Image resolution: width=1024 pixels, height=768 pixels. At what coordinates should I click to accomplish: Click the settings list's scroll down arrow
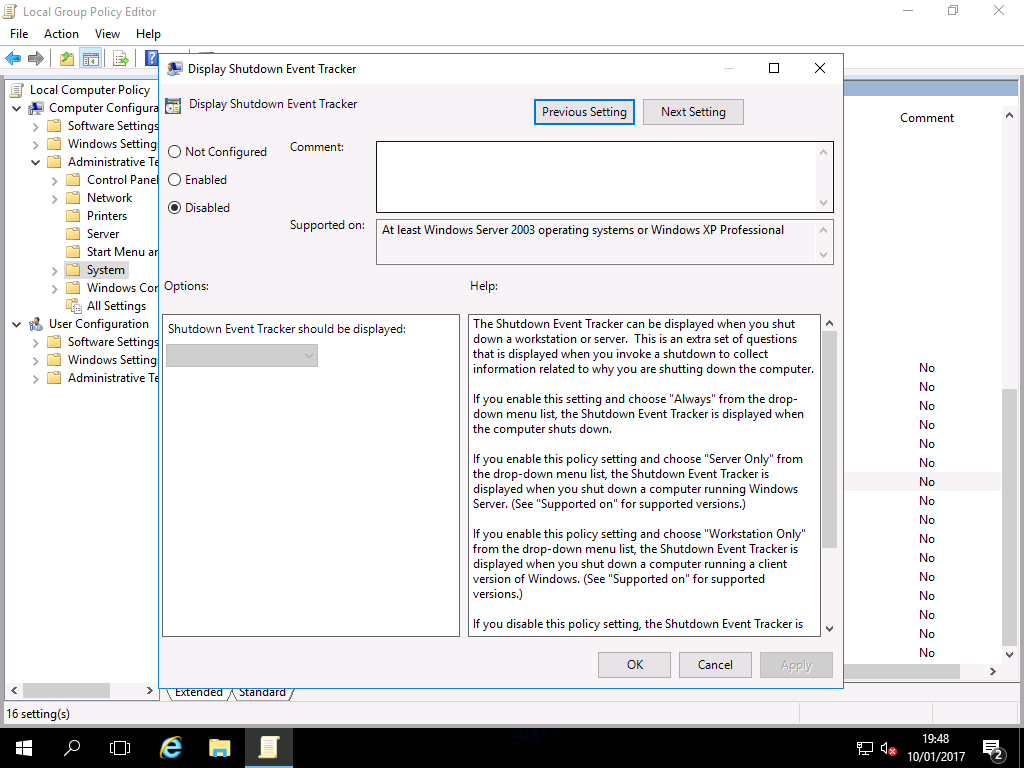[x=1010, y=654]
